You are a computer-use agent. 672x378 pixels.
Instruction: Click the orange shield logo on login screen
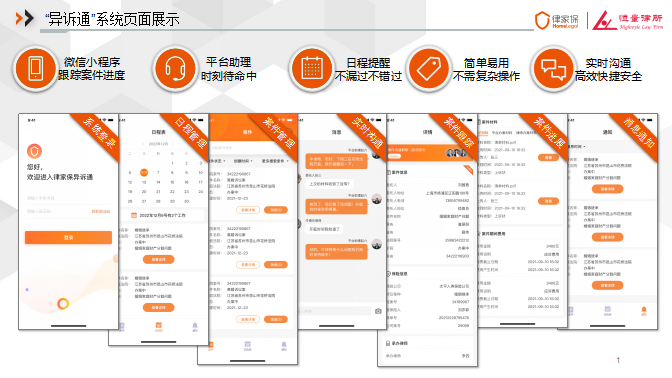point(34,151)
